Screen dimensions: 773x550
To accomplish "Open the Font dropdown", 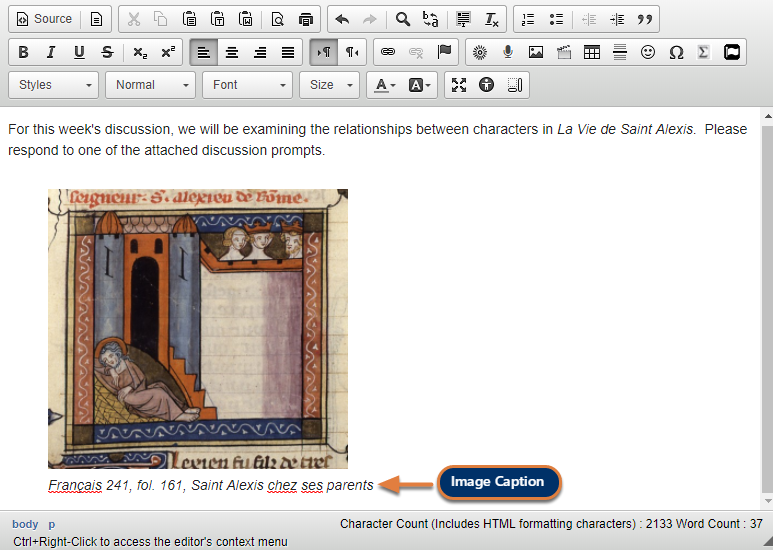I will [x=247, y=85].
